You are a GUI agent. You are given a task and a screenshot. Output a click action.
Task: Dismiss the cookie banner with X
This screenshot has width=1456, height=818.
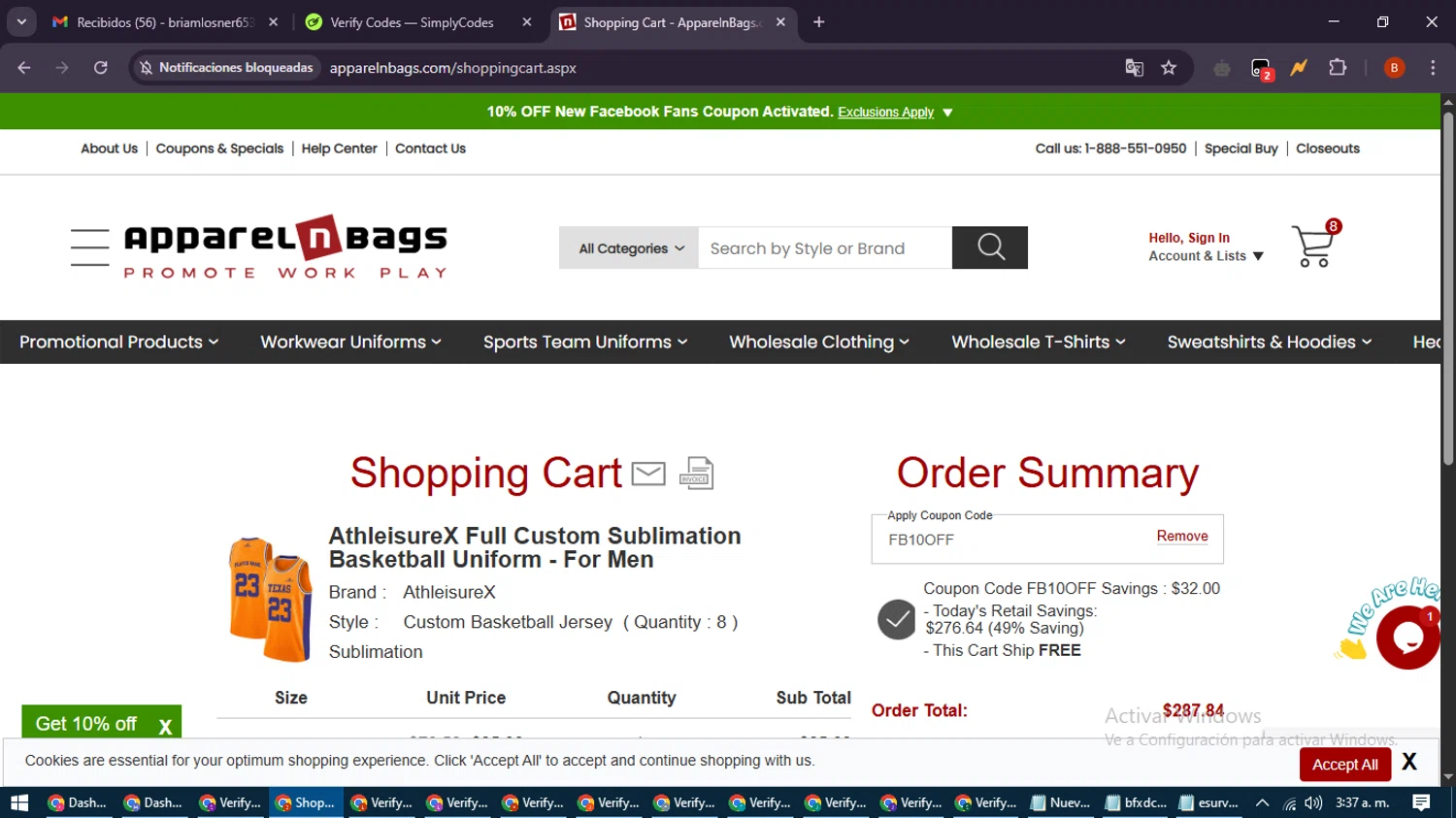pos(1409,763)
